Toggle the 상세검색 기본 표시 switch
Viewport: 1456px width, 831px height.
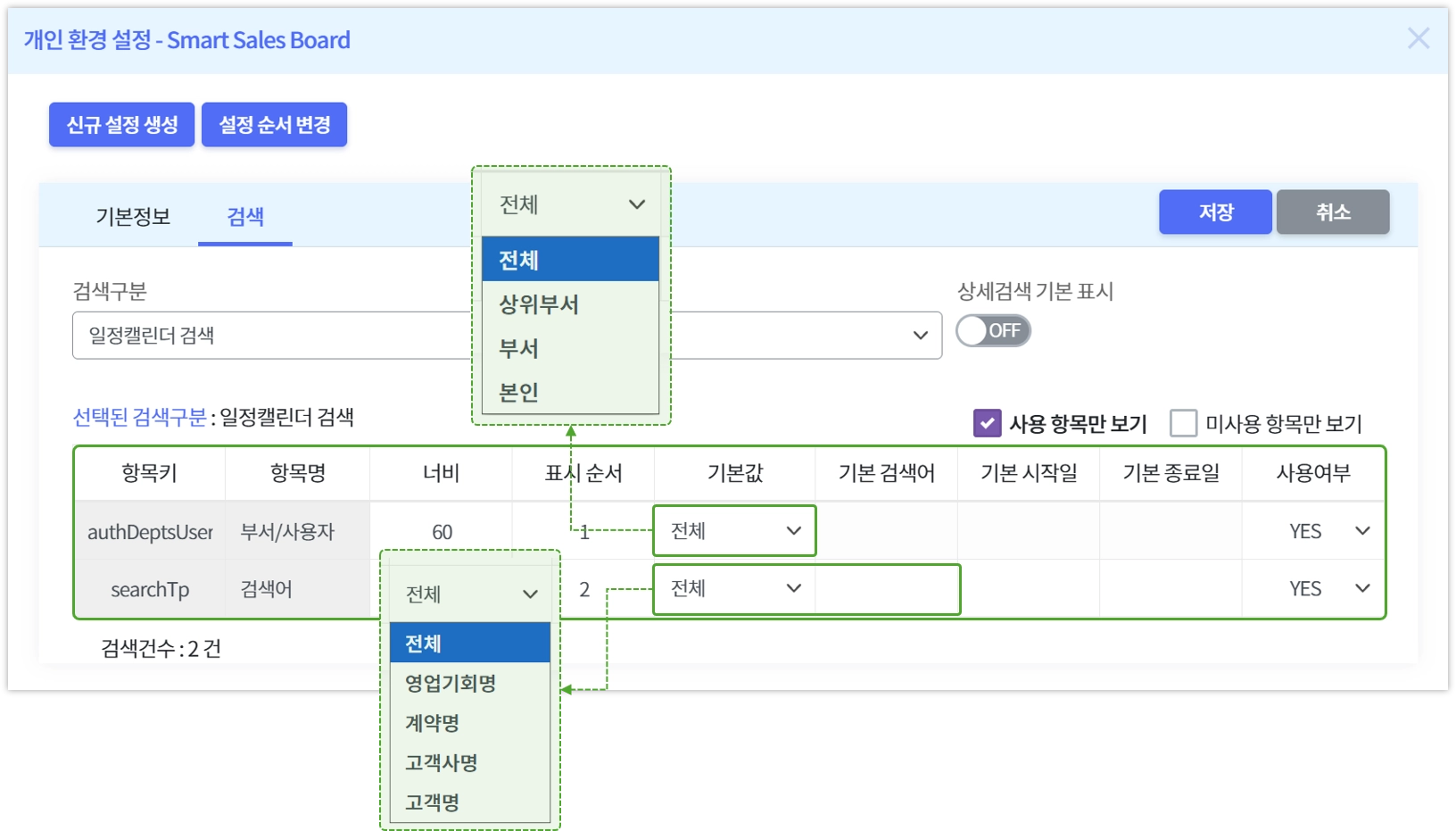point(993,330)
